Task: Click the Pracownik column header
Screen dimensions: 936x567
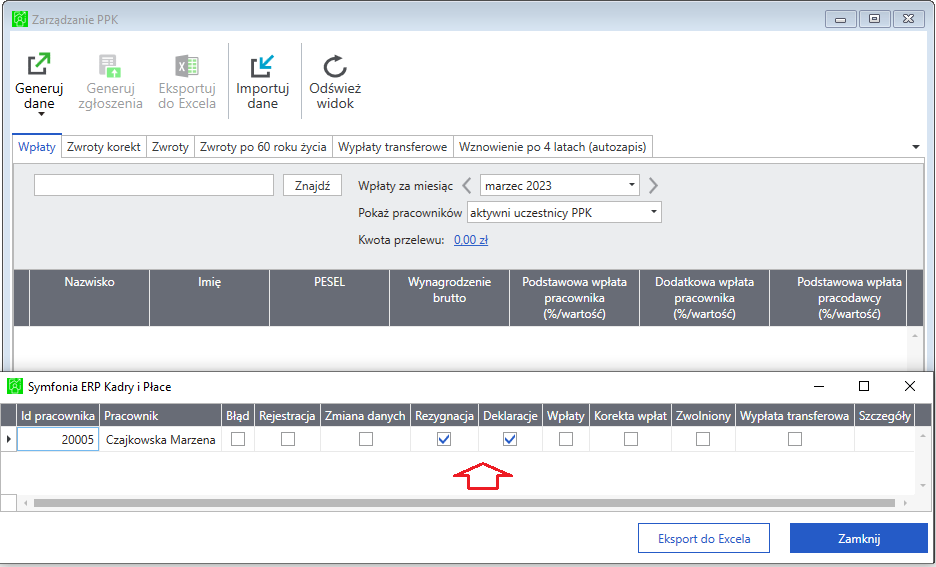Action: pos(160,415)
